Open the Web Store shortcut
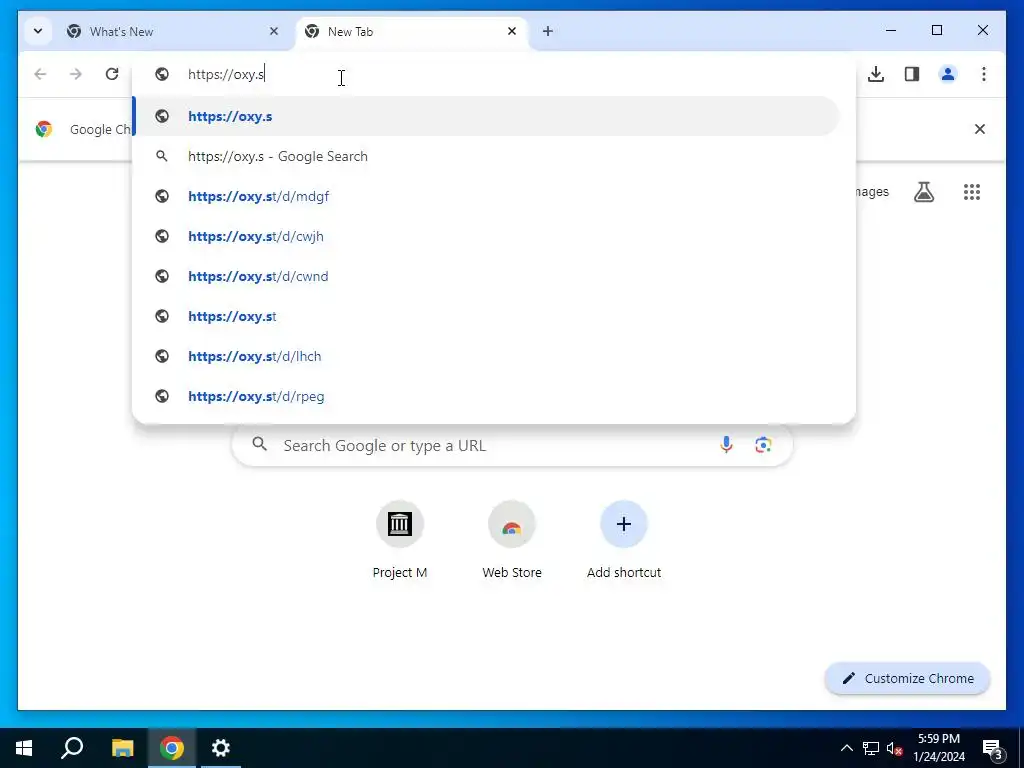Viewport: 1024px width, 768px height. [x=512, y=540]
